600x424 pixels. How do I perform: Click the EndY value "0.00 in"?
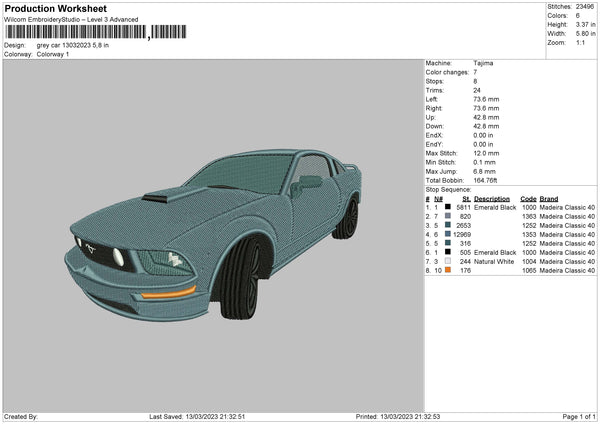[x=483, y=145]
